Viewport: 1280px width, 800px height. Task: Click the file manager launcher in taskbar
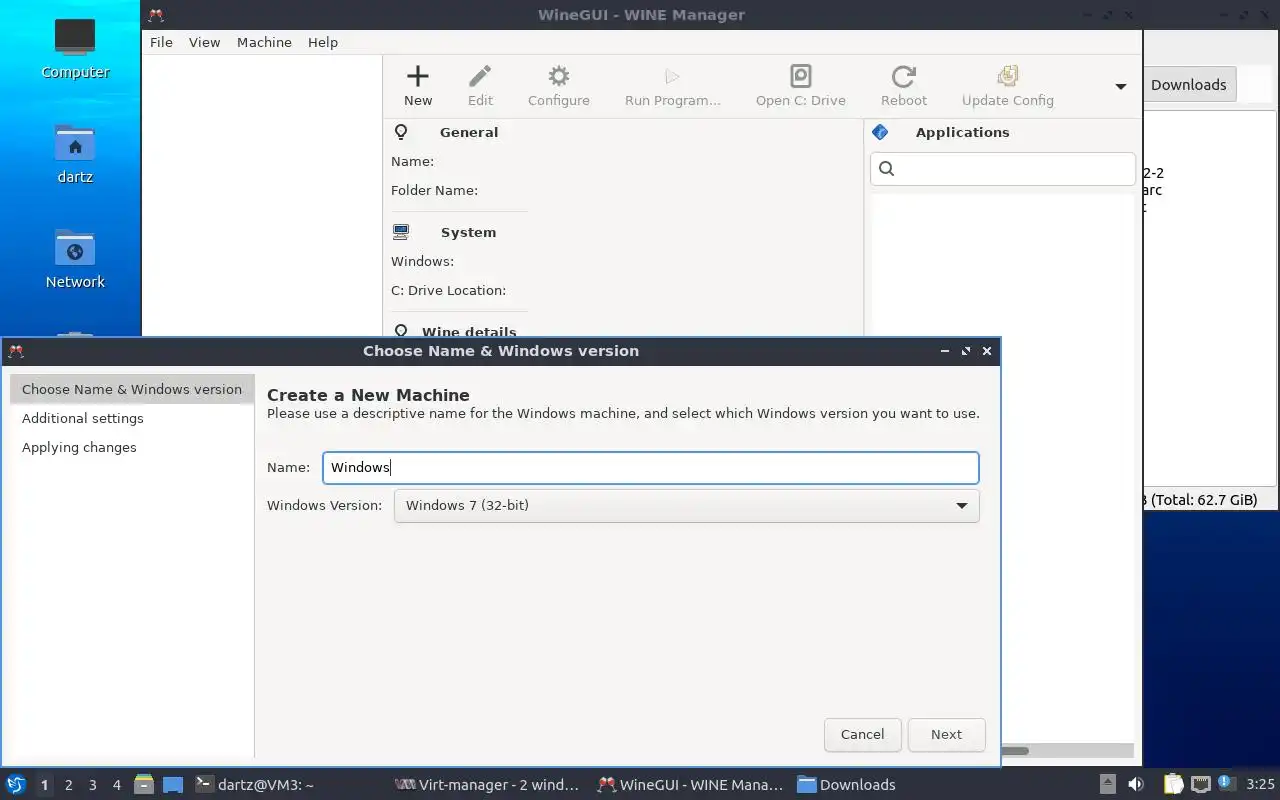point(144,784)
